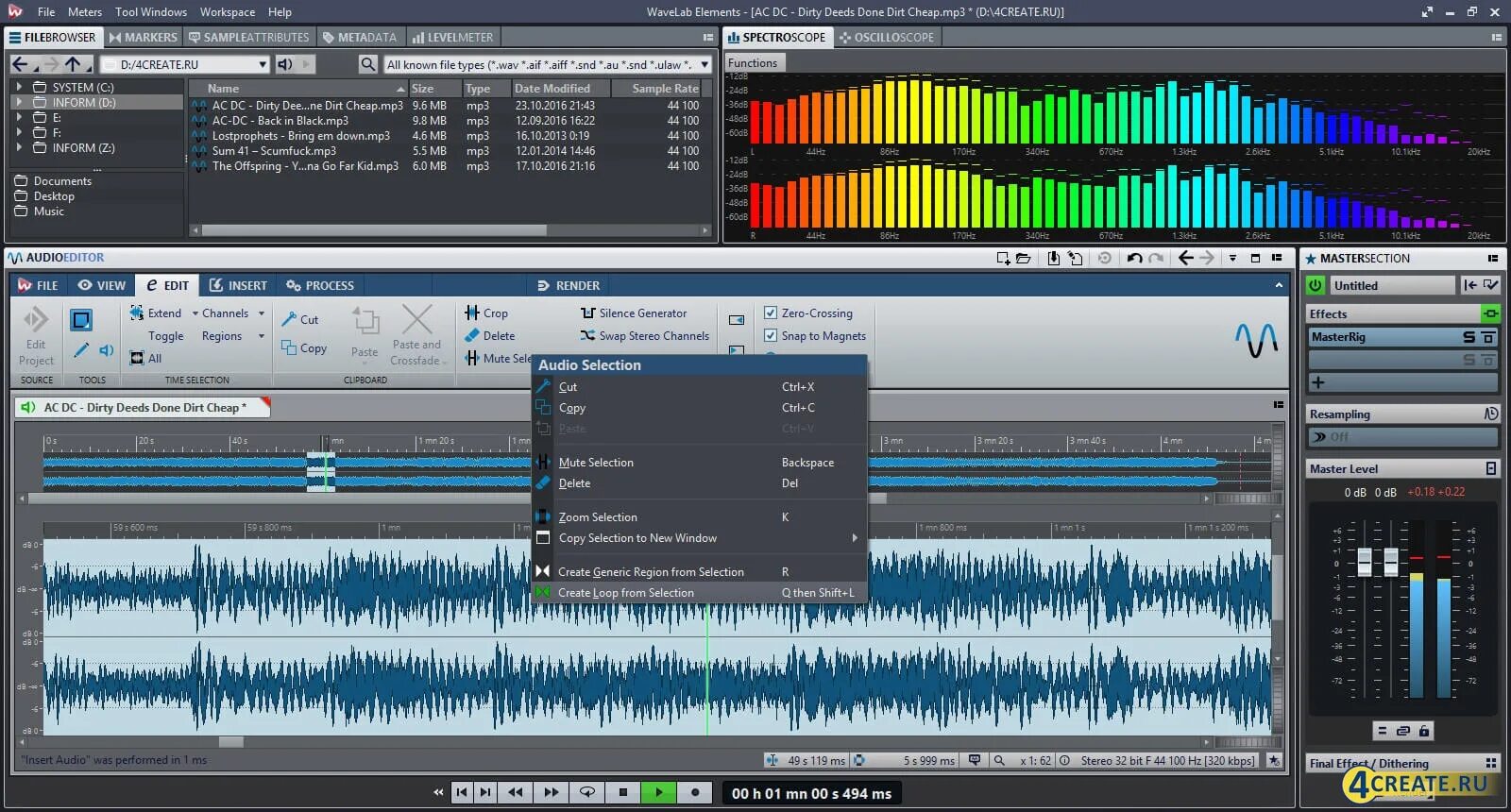This screenshot has width=1511, height=812.
Task: Click Swap Stereo Channels
Action: point(644,335)
